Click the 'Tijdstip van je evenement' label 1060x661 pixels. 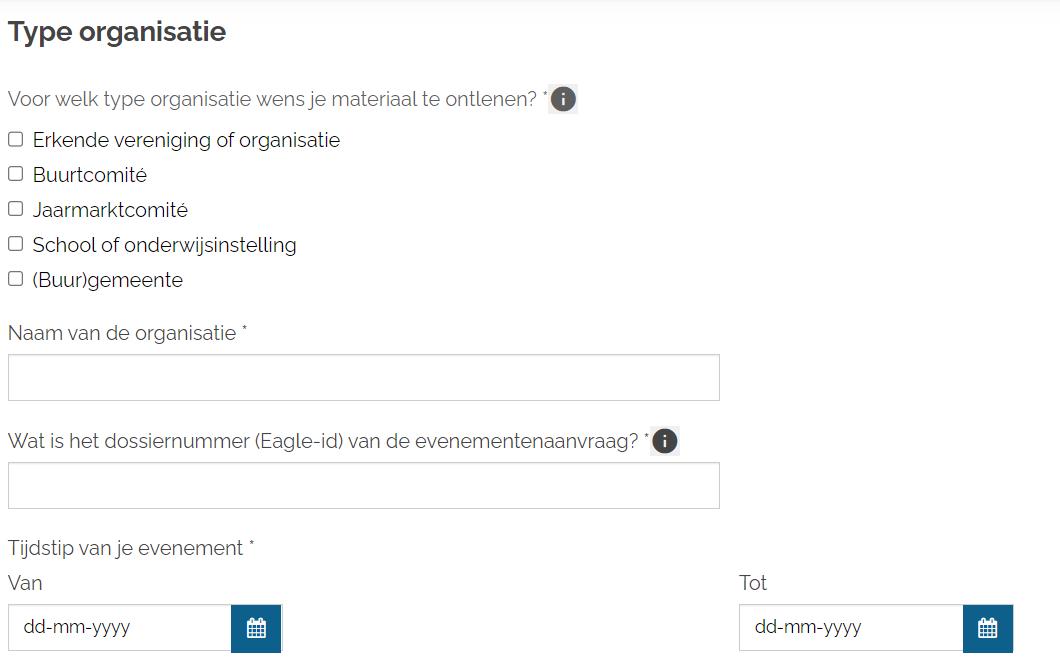(126, 548)
